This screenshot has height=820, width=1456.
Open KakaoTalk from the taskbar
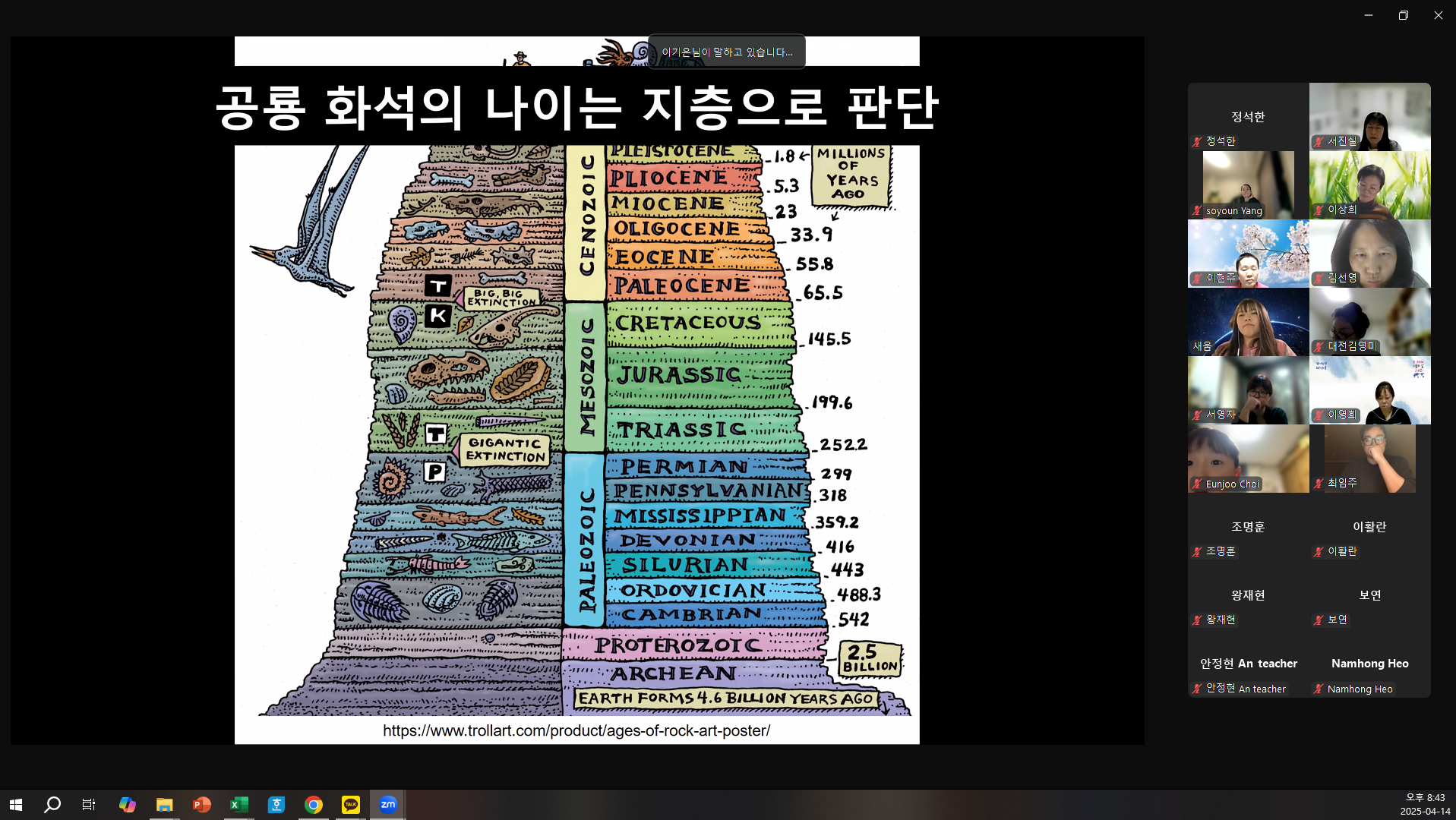350,805
